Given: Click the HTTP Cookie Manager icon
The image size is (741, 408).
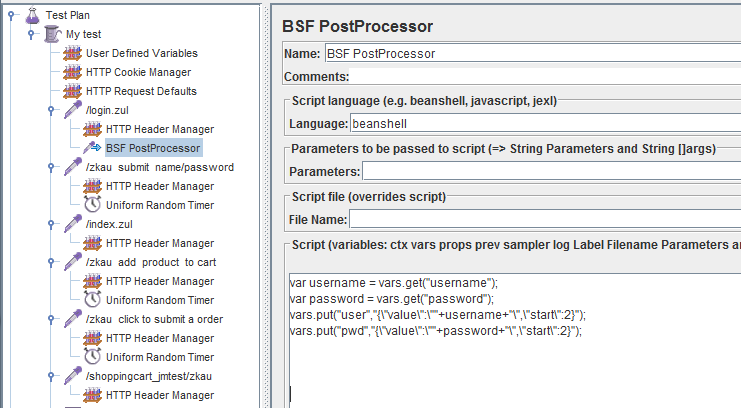Looking at the screenshot, I should [x=72, y=72].
